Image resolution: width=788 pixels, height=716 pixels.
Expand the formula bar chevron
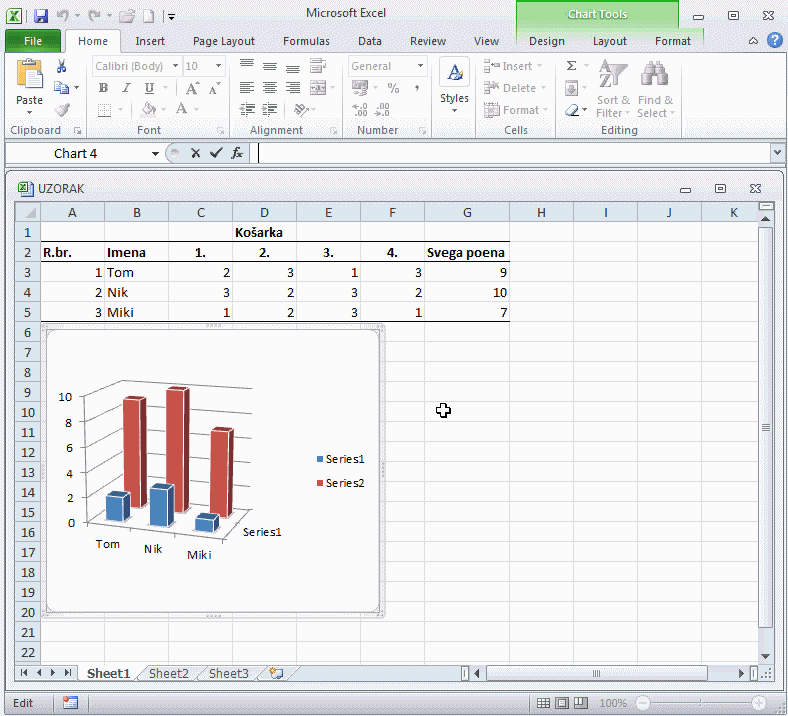pos(777,153)
